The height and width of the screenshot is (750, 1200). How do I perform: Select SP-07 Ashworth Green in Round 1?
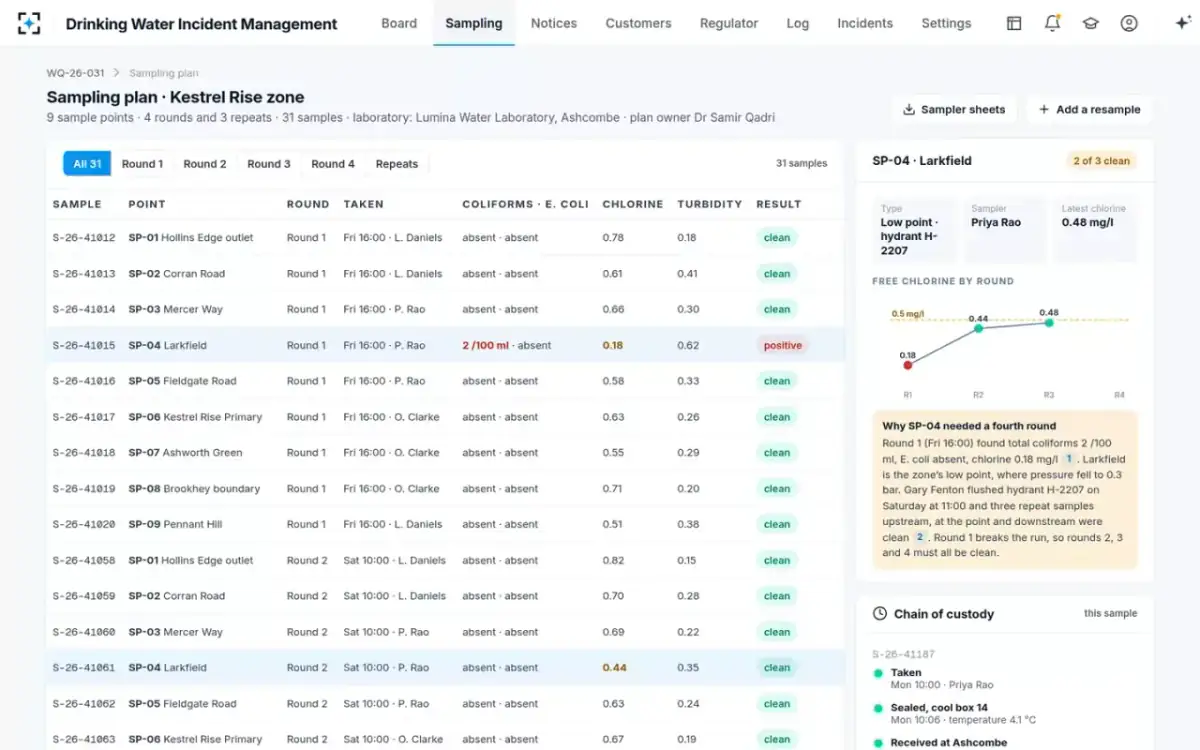click(445, 453)
